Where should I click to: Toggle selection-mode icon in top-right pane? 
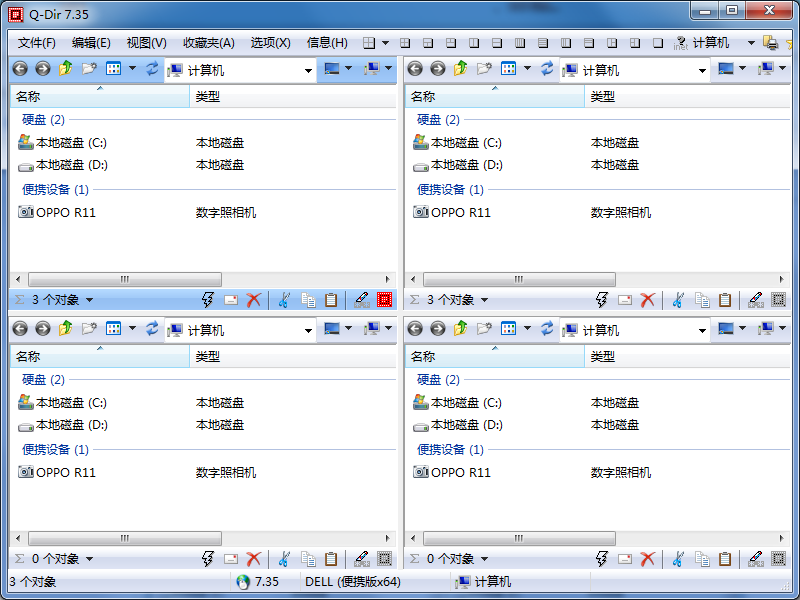coord(779,300)
